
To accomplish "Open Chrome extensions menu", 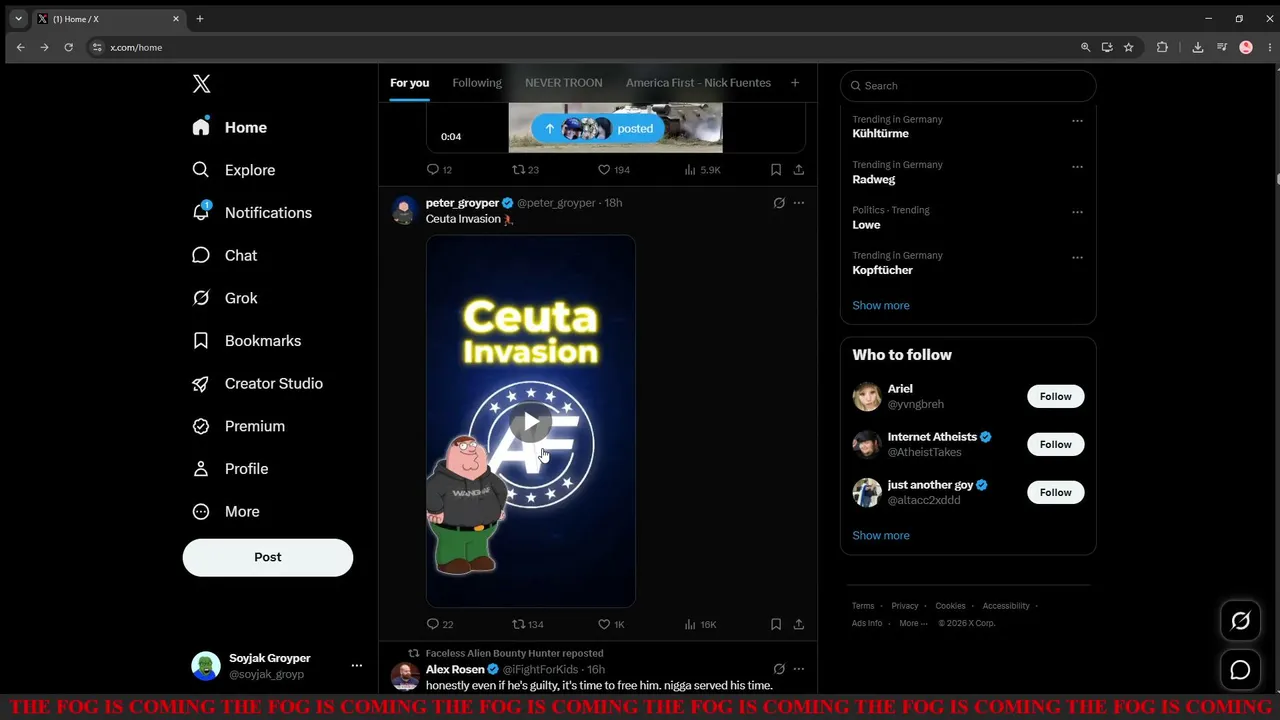I will coord(1162,47).
